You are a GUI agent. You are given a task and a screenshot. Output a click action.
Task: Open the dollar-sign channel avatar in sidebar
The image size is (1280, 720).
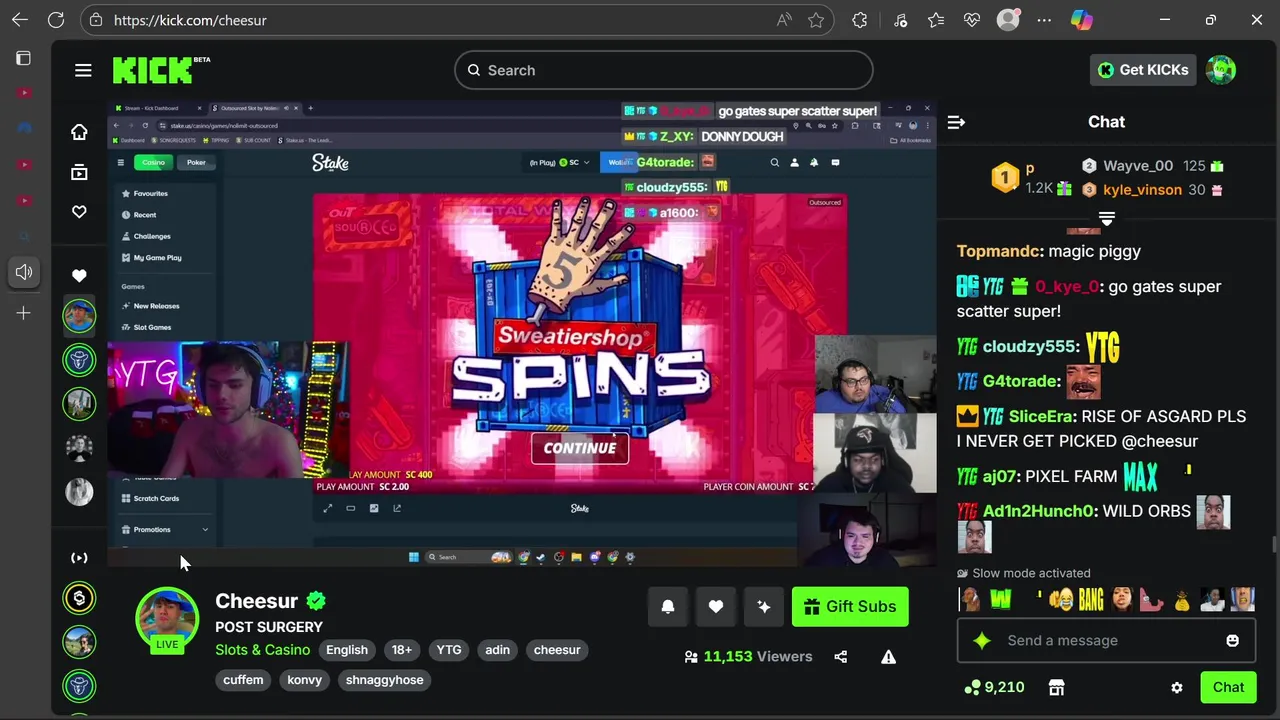click(x=79, y=598)
